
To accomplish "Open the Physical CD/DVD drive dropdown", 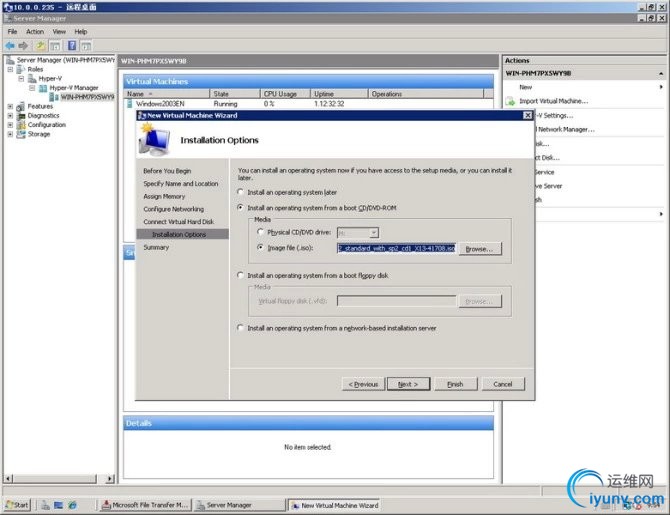I will [x=373, y=233].
